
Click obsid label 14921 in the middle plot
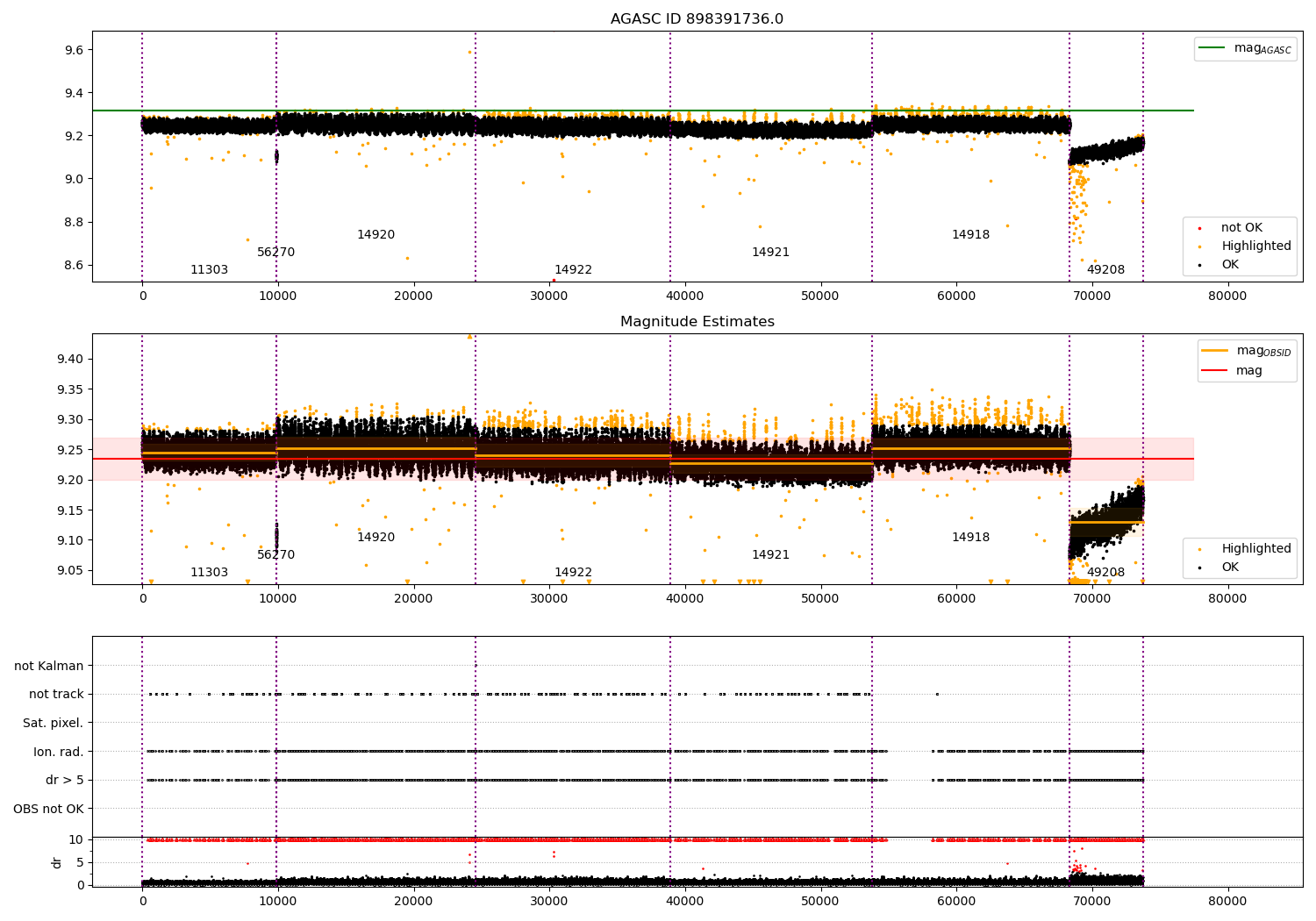[770, 555]
